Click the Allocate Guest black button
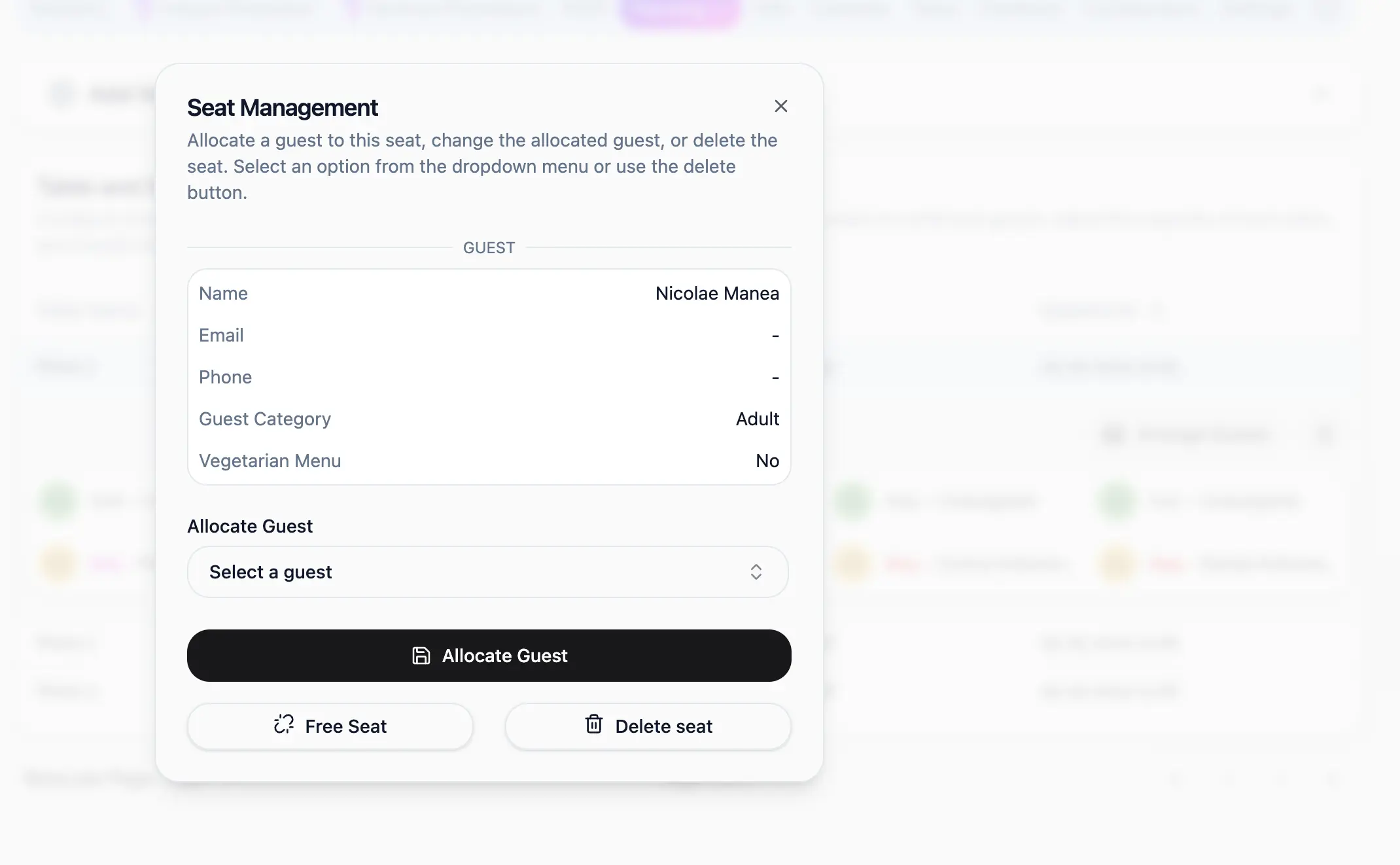 point(489,655)
